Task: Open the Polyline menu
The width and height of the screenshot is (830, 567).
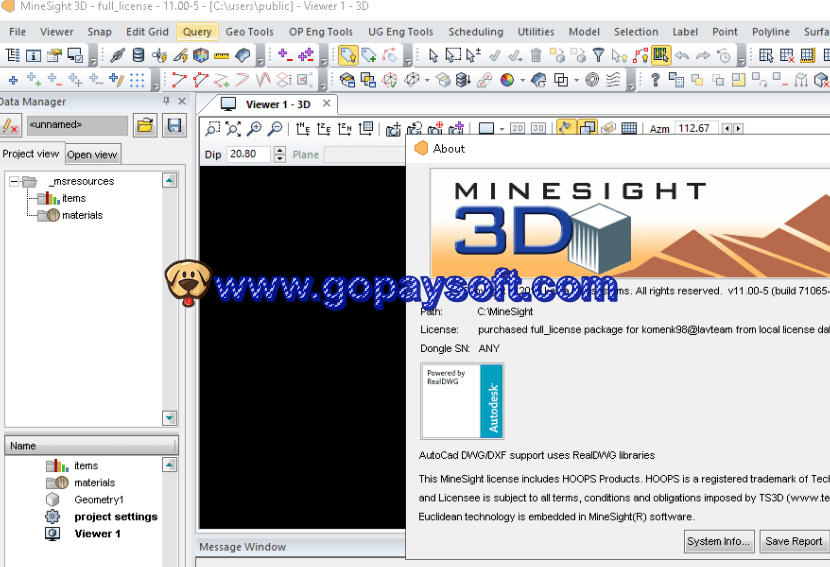Action: 771,32
